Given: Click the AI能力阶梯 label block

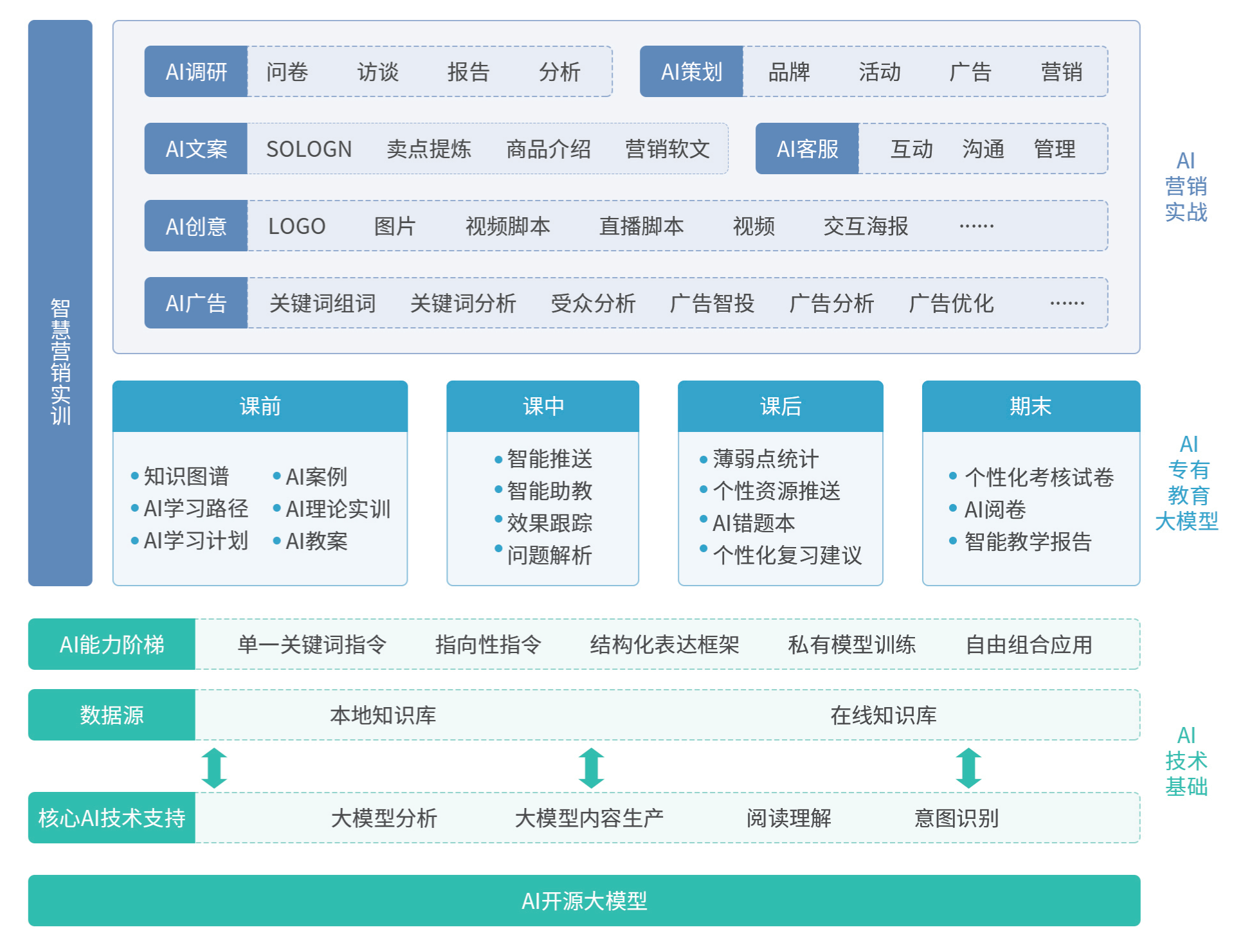Looking at the screenshot, I should click(x=112, y=644).
